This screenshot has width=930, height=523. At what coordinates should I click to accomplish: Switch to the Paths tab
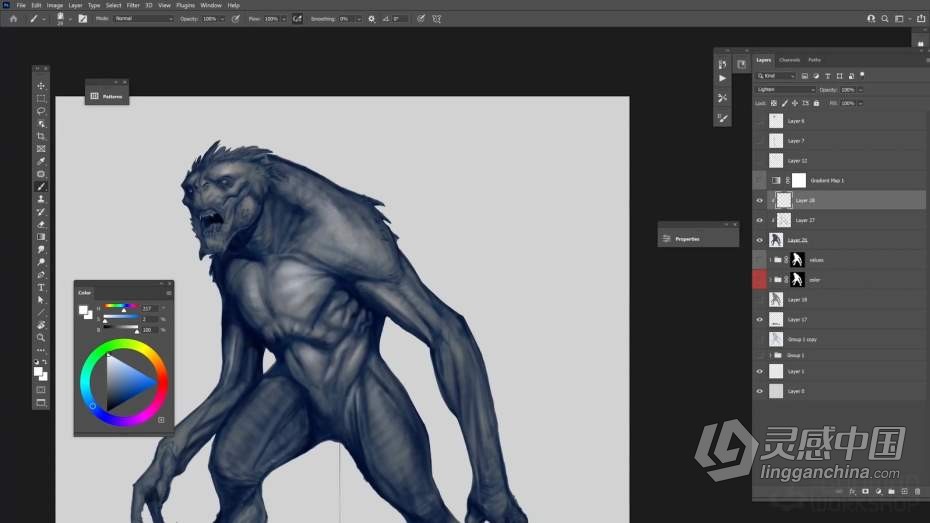click(814, 60)
